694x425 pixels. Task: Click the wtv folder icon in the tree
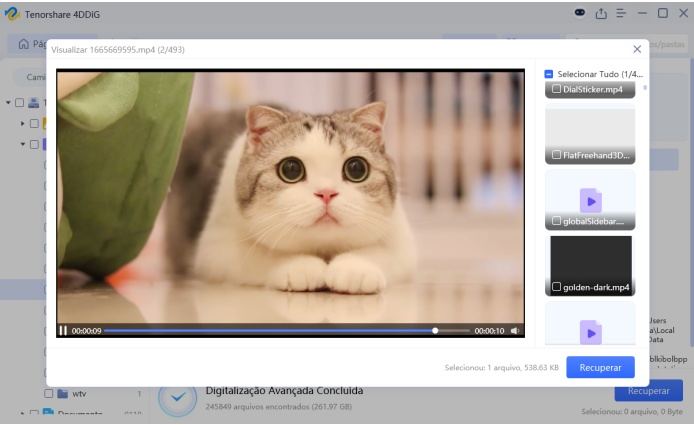pyautogui.click(x=62, y=394)
